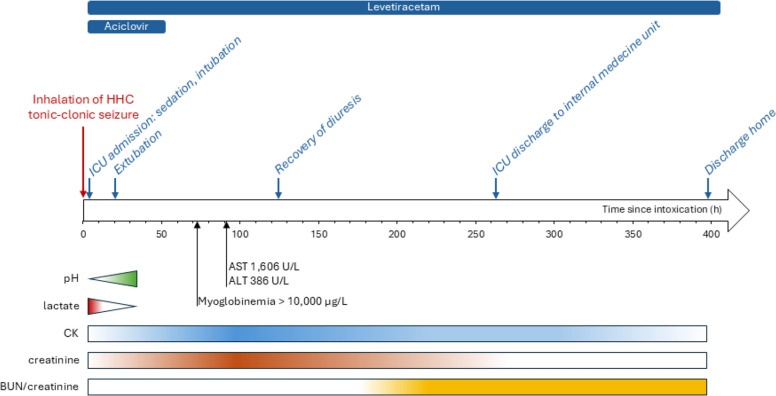The image size is (776, 396).
Task: Click the axis tick label 300
Action: point(554,234)
